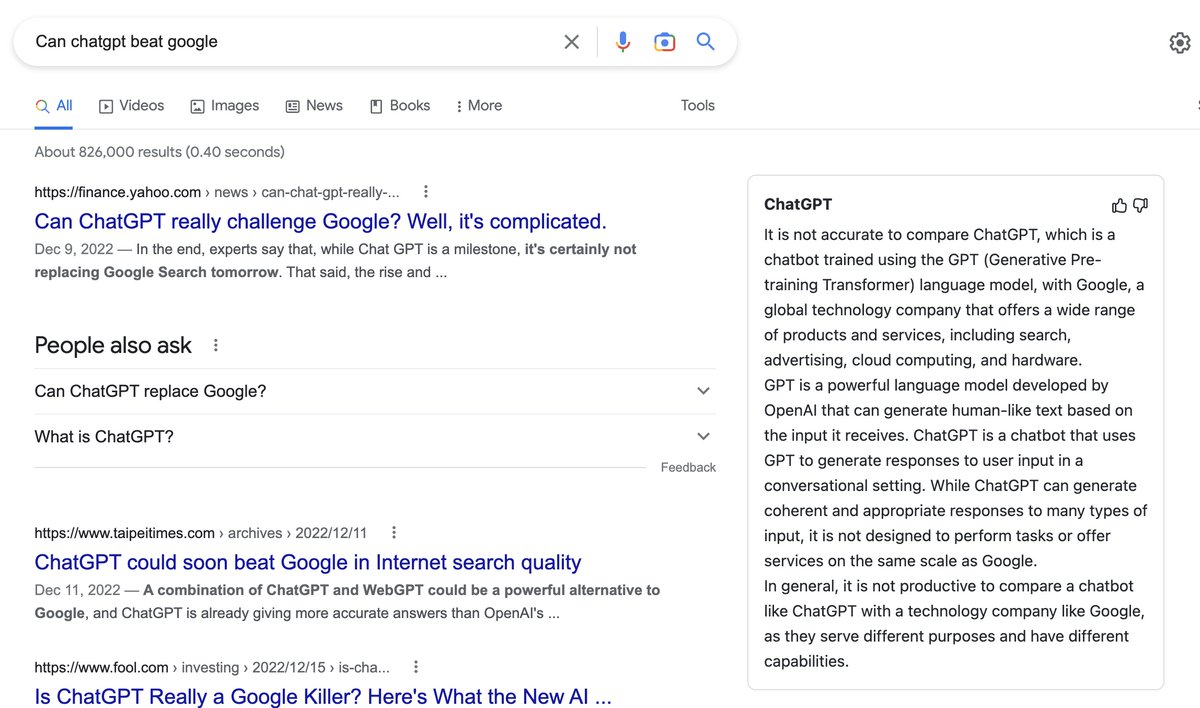Click the Tools button

click(x=697, y=105)
